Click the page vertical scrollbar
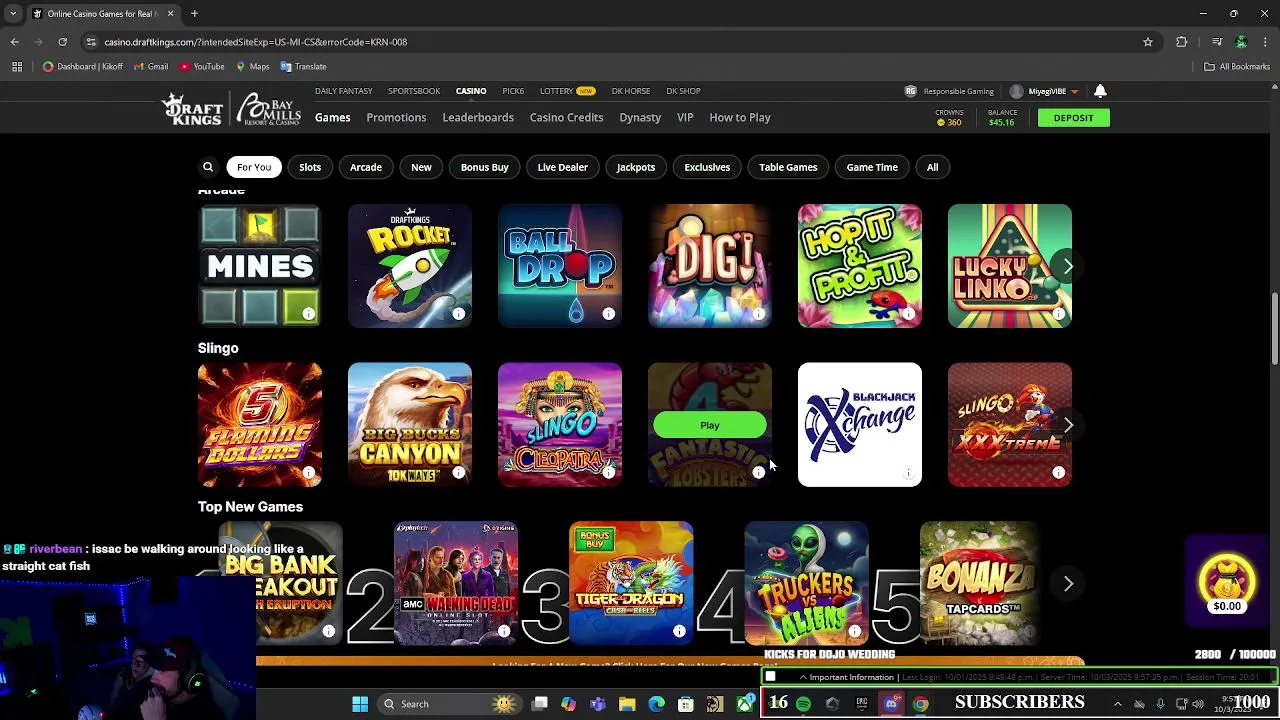This screenshot has height=720, width=1280. click(1274, 330)
